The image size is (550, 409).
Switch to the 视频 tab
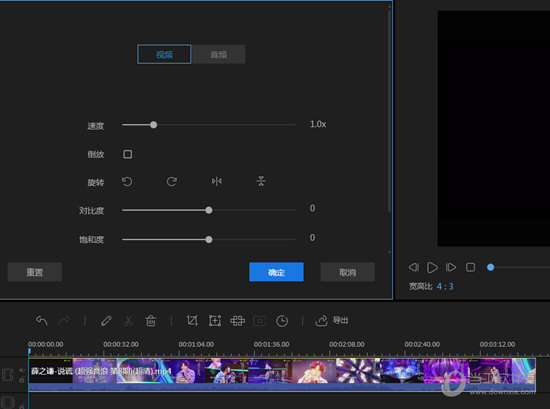tap(164, 54)
